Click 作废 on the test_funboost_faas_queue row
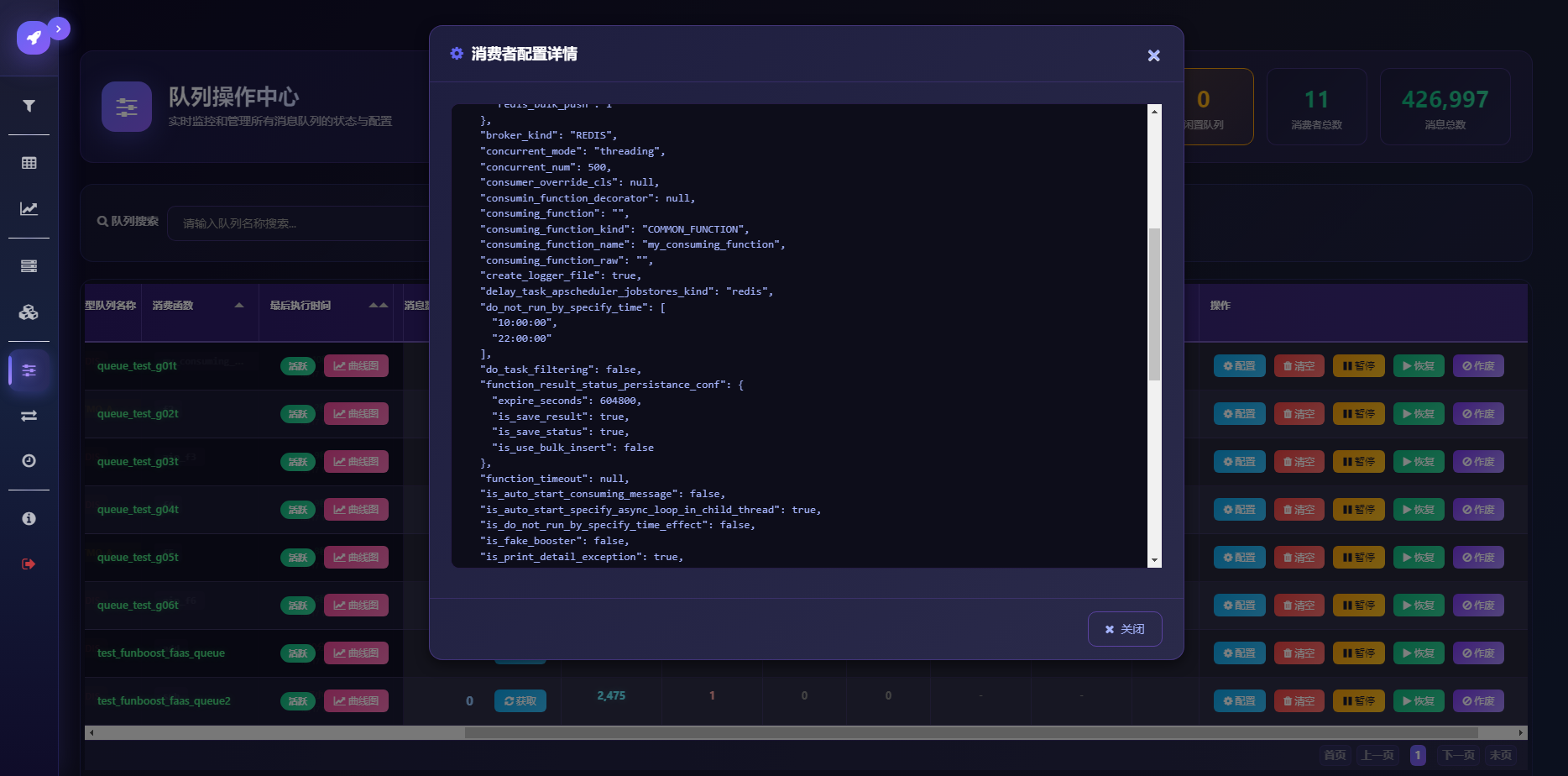This screenshot has width=1568, height=776. (x=1478, y=653)
